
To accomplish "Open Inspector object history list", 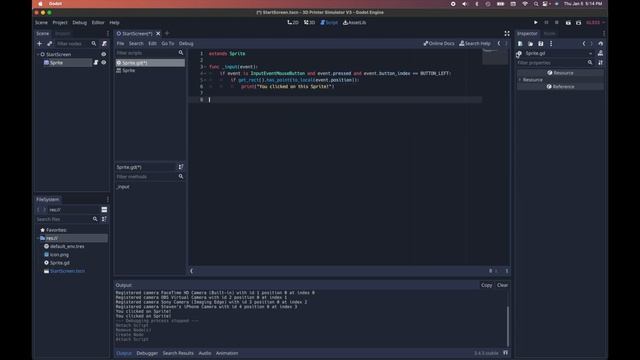I will (600, 43).
